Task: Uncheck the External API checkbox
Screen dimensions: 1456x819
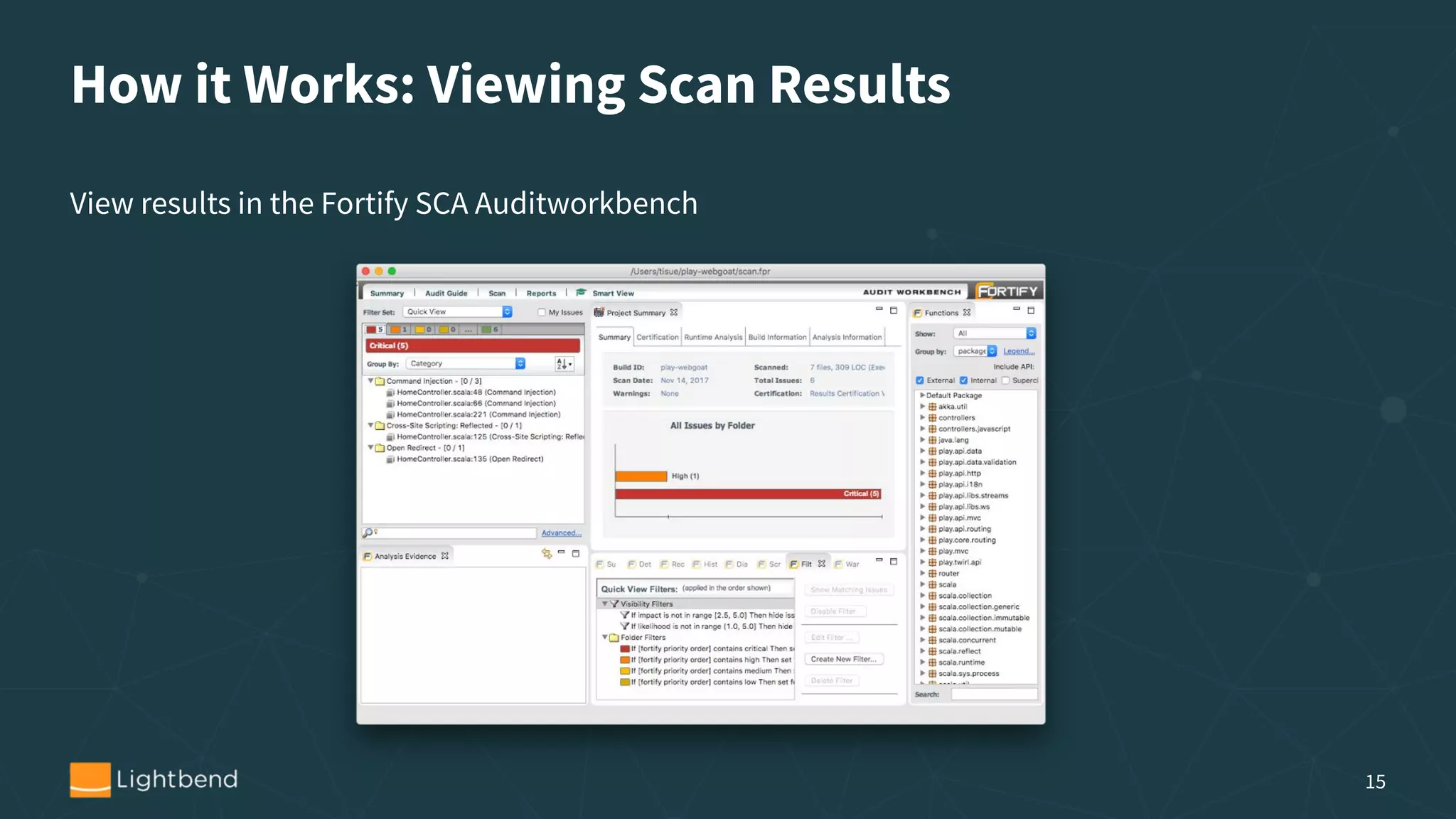Action: coord(920,380)
